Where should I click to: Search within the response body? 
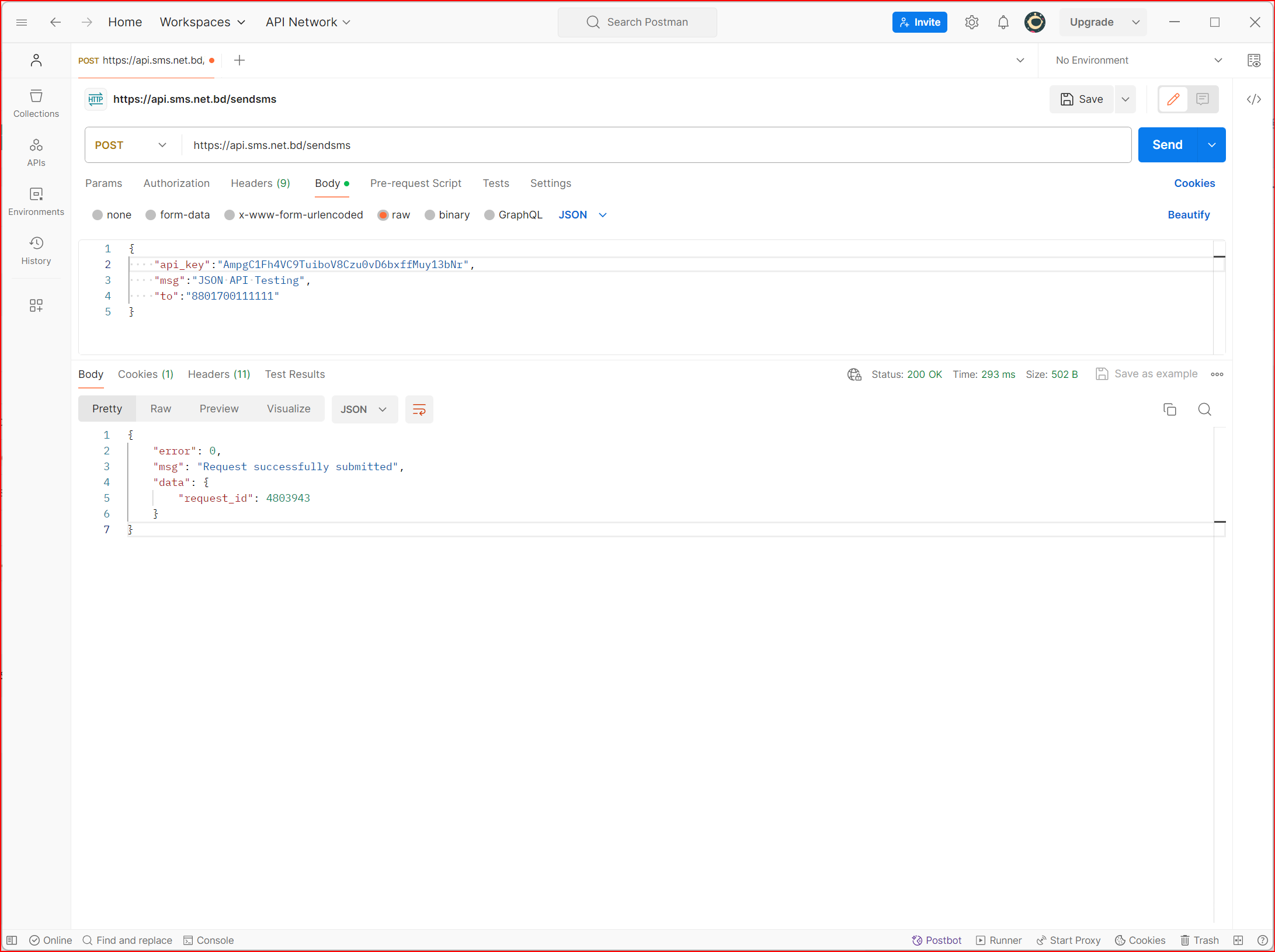click(1204, 409)
